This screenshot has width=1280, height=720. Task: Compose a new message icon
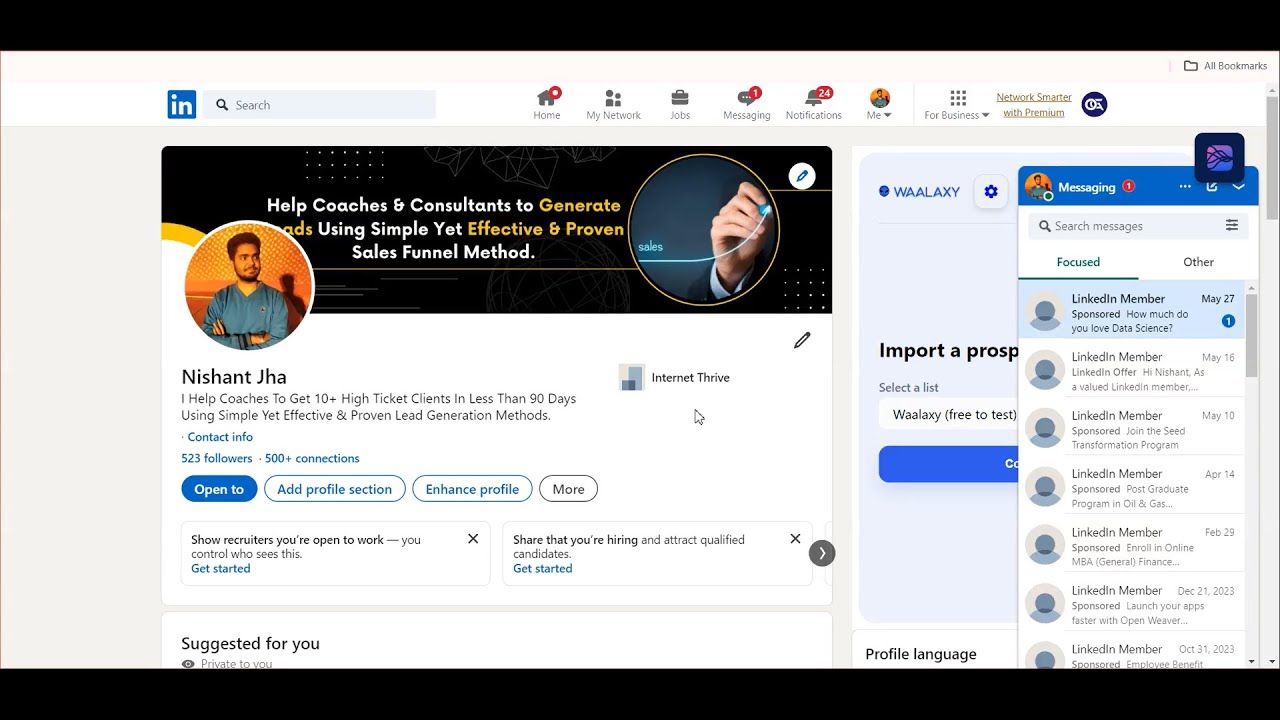pos(1212,187)
